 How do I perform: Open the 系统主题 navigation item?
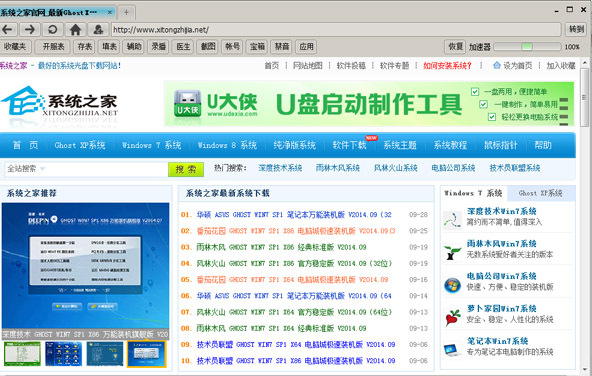[x=400, y=145]
